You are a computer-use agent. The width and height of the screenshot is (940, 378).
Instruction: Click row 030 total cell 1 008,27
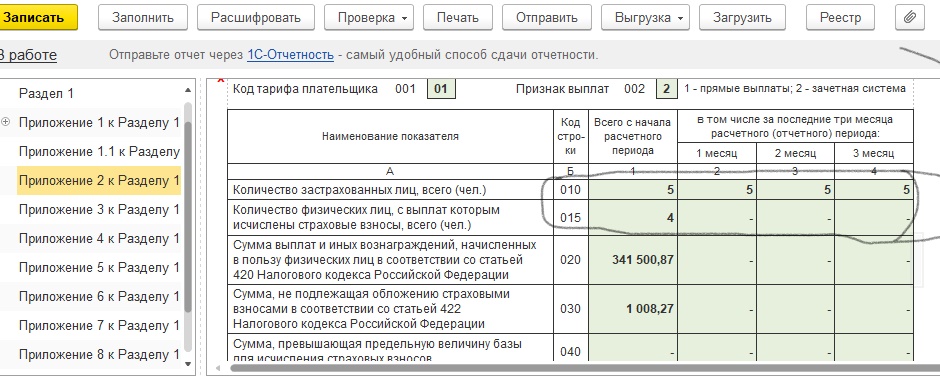click(633, 309)
